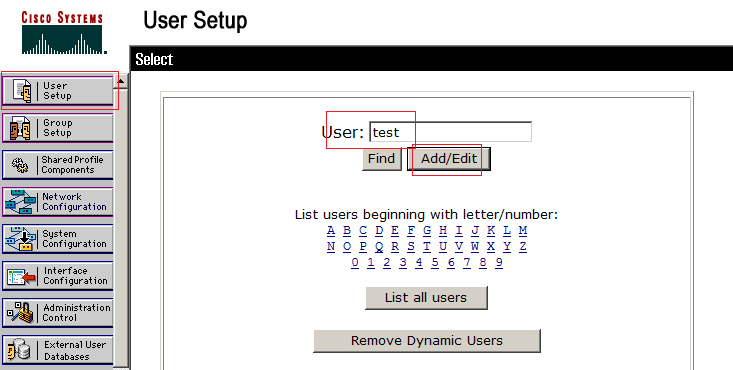This screenshot has height=370, width=733.
Task: List users beginning with letter Z
Action: coord(523,247)
